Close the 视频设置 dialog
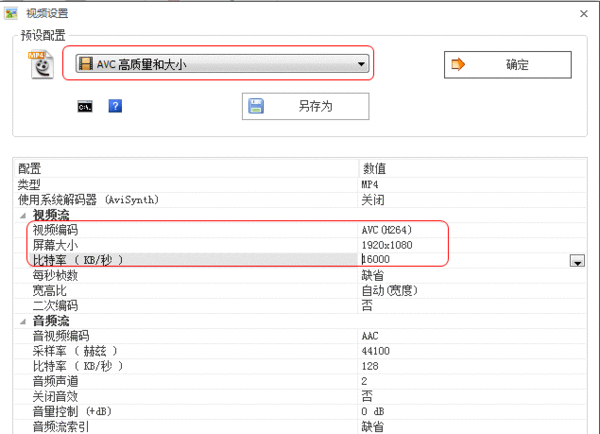 583,13
